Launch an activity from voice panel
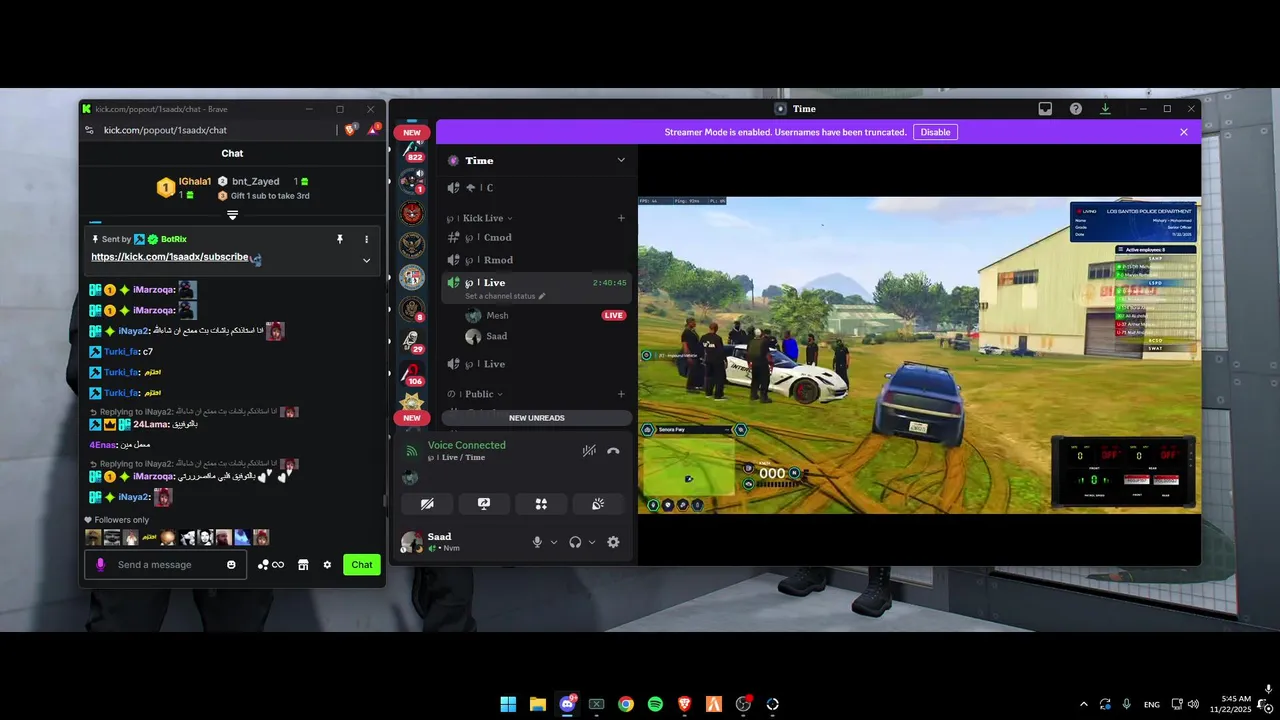 tap(541, 504)
